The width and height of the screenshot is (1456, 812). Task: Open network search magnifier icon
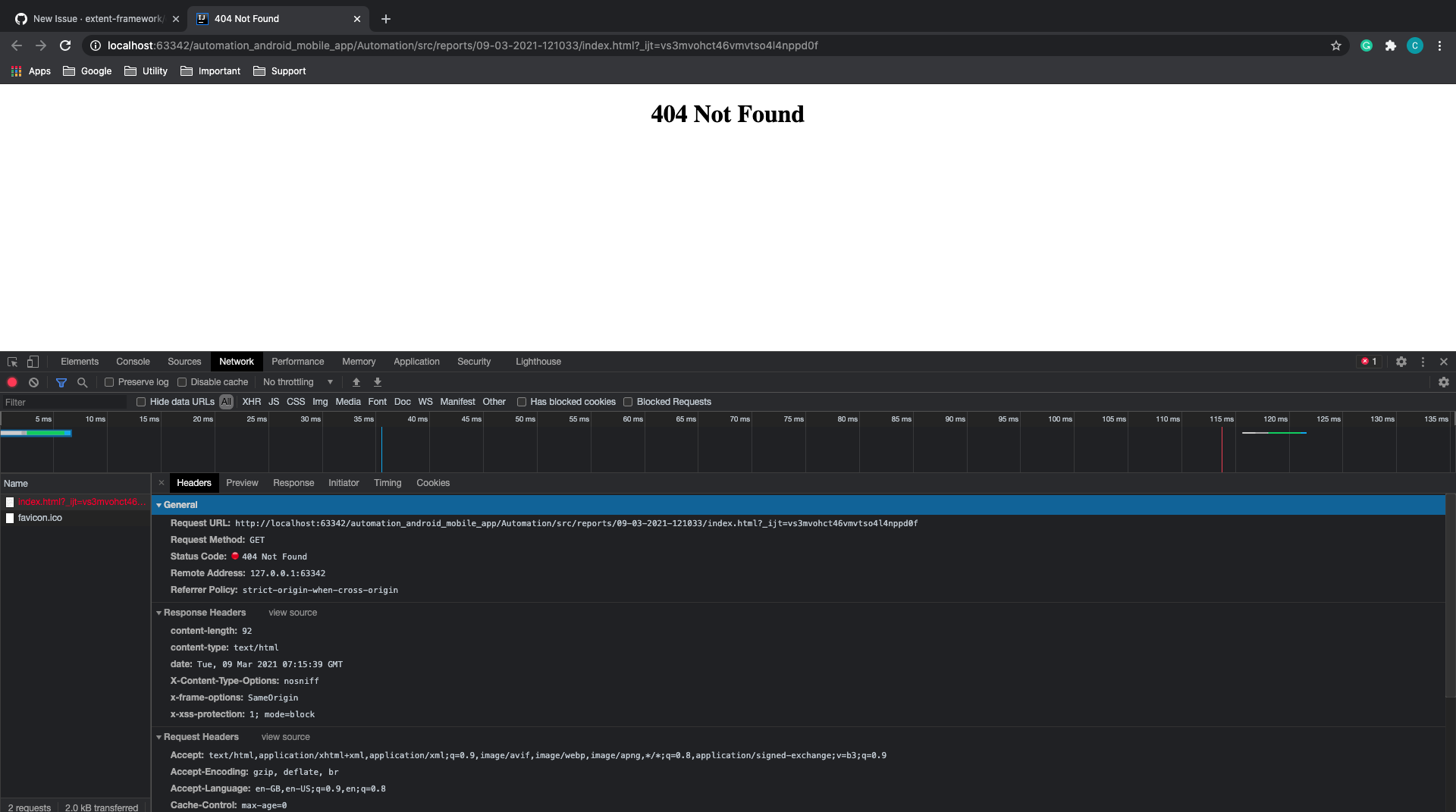[83, 382]
